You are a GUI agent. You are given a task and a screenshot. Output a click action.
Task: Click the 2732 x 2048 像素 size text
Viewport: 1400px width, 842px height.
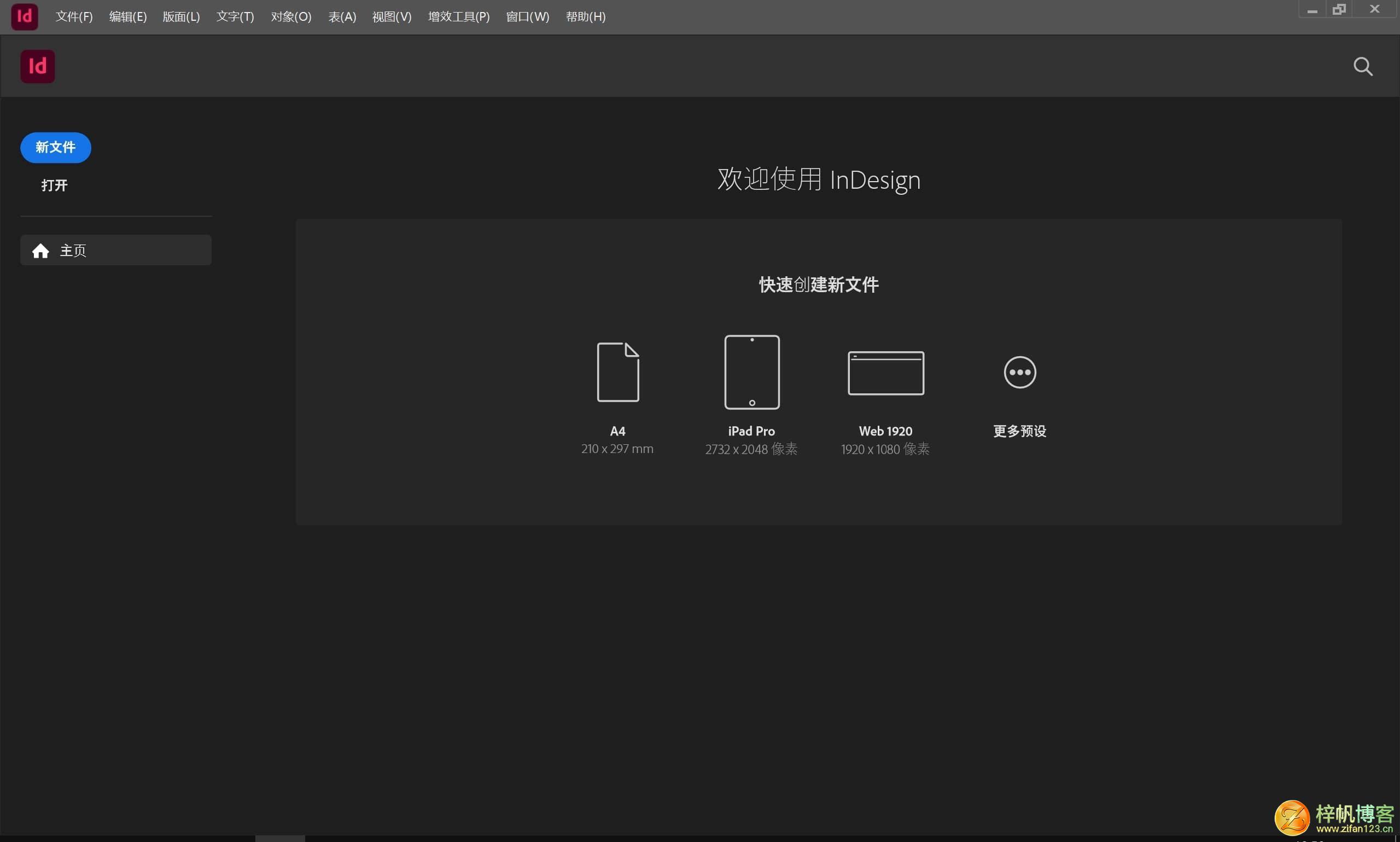tap(751, 449)
